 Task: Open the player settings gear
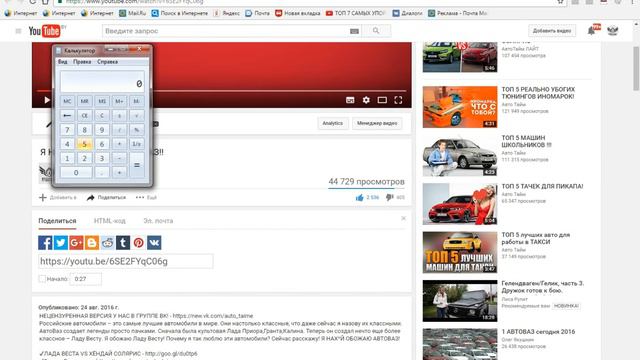point(366,100)
